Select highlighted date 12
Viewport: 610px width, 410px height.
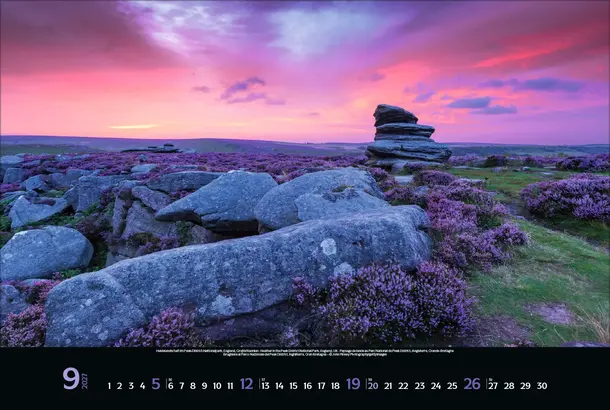point(246,384)
